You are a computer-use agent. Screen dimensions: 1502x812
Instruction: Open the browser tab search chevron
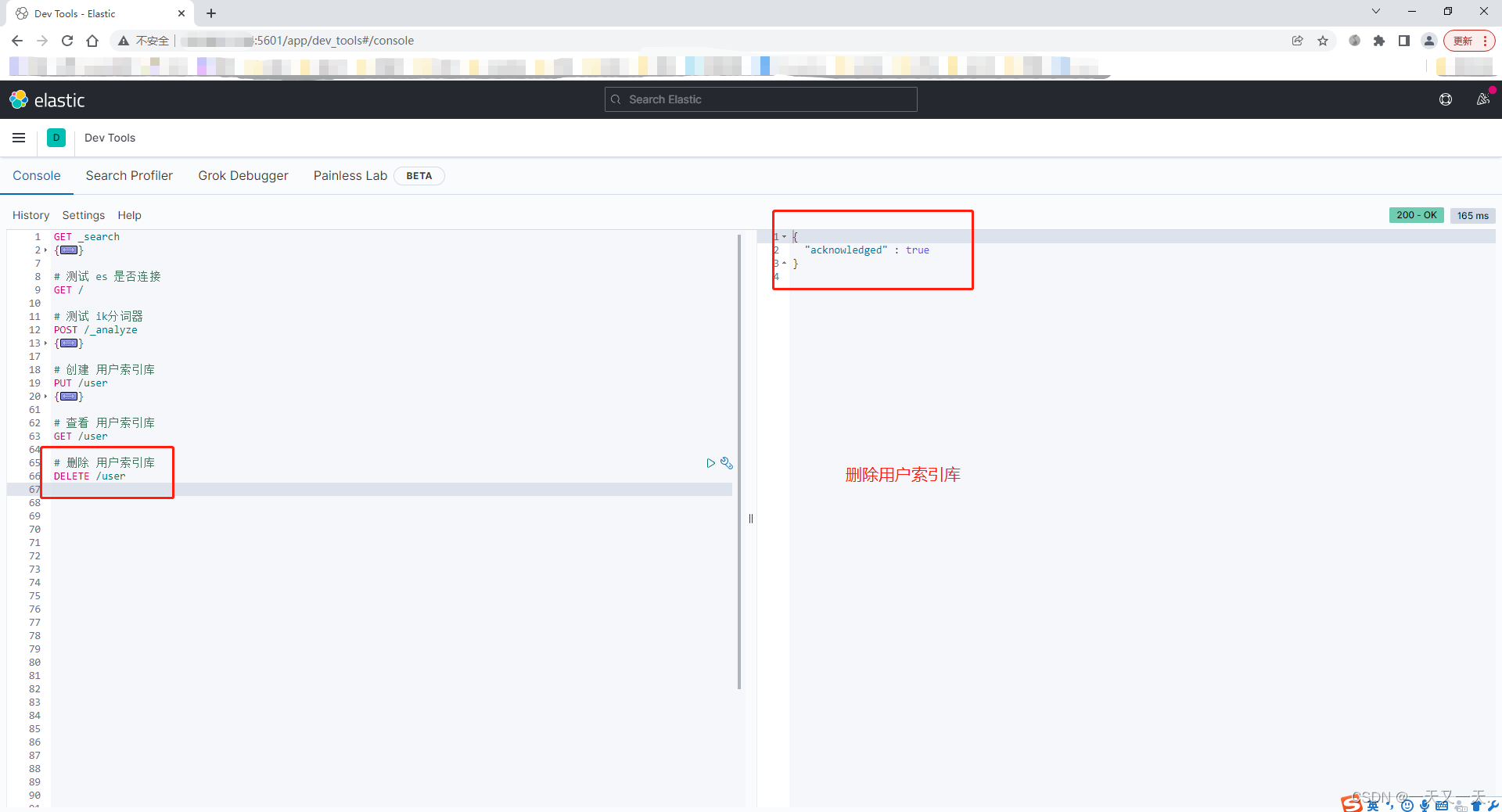click(x=1375, y=11)
